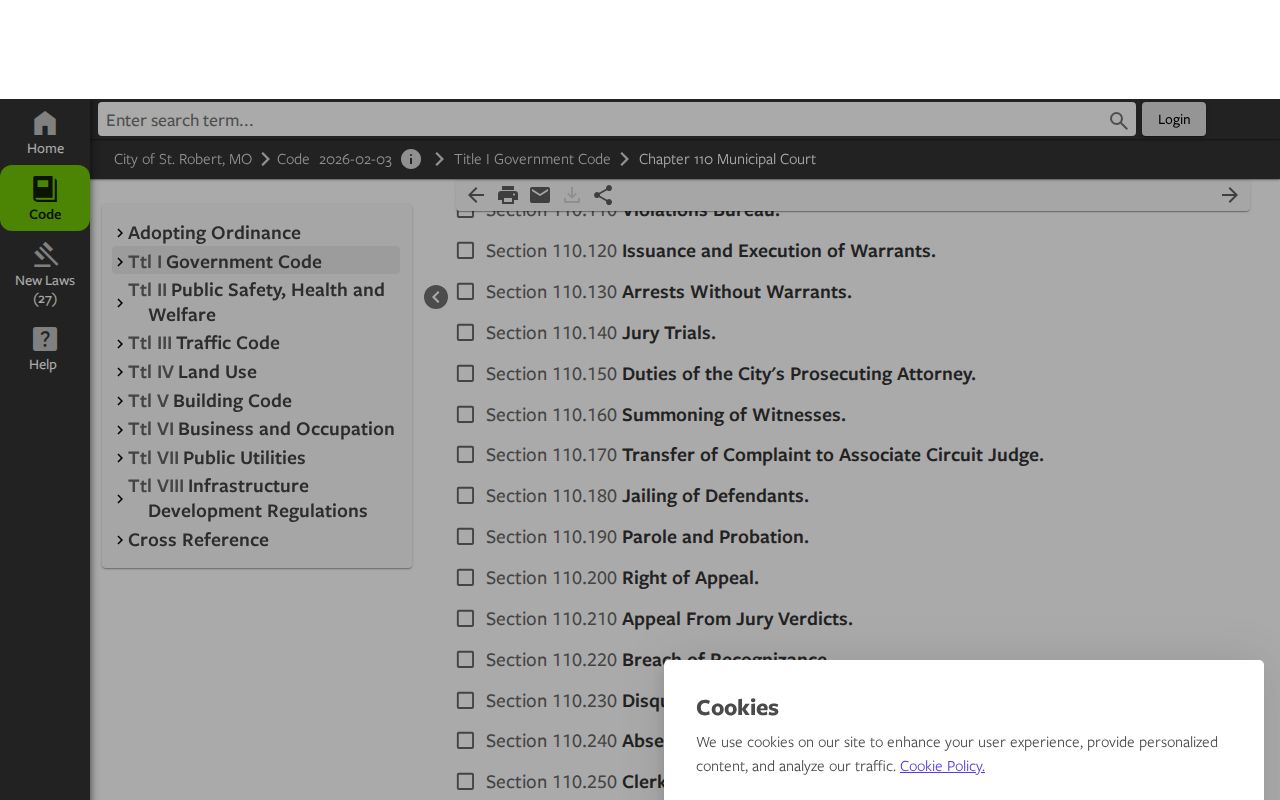This screenshot has height=800, width=1280.
Task: Tick checkbox for Section 110.180 Jailing of Defendants
Action: (x=465, y=495)
